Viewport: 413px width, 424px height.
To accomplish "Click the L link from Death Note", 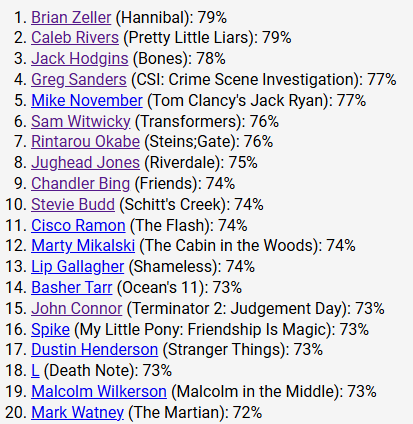I will pos(35,371).
